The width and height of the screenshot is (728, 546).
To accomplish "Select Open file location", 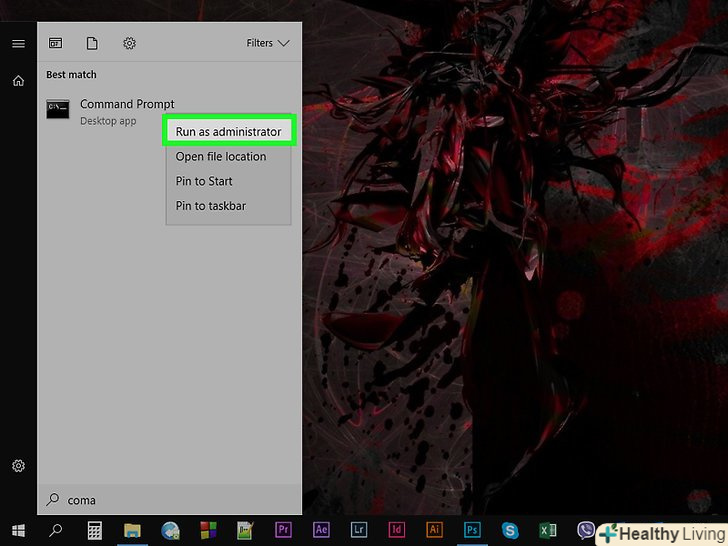I will tap(228, 156).
